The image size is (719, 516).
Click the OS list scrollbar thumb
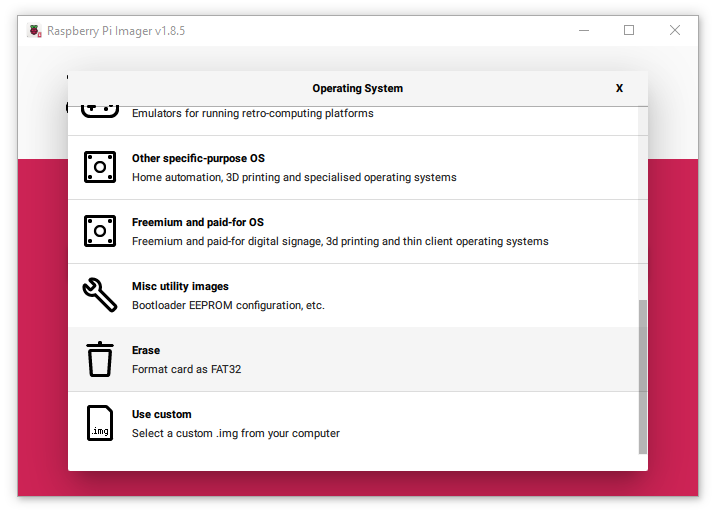point(643,377)
